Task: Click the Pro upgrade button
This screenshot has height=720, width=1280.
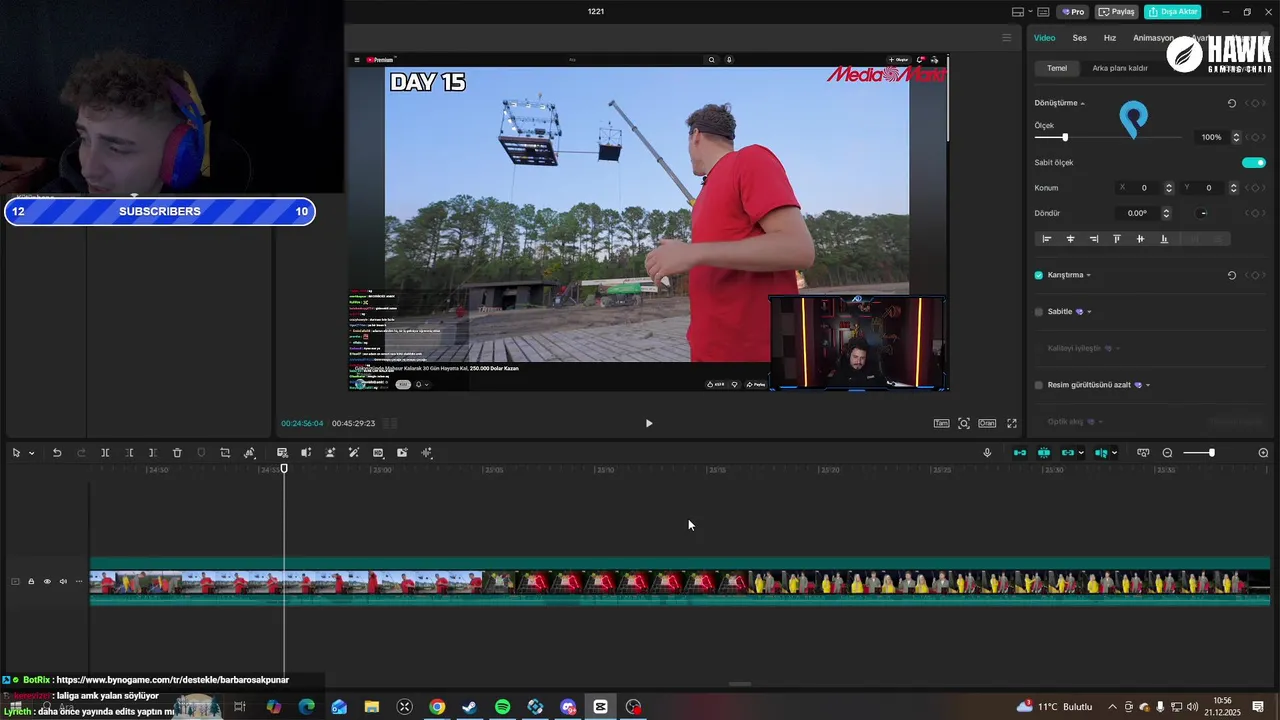Action: coord(1073,12)
